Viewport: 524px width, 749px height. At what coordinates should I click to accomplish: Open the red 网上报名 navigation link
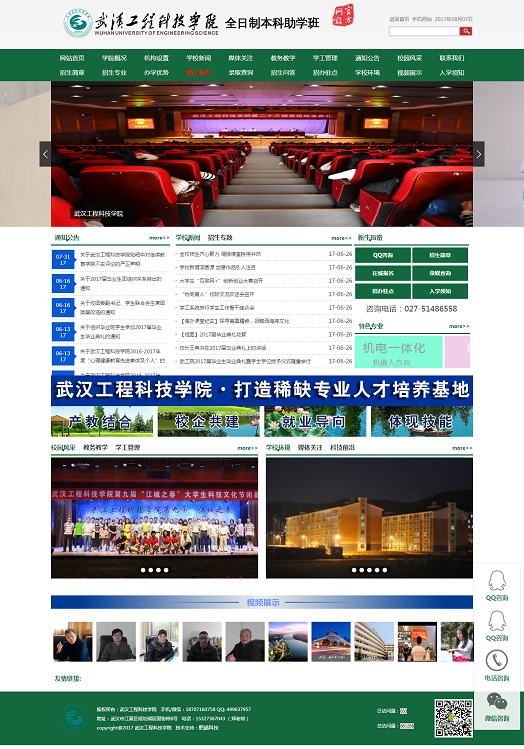pos(199,73)
